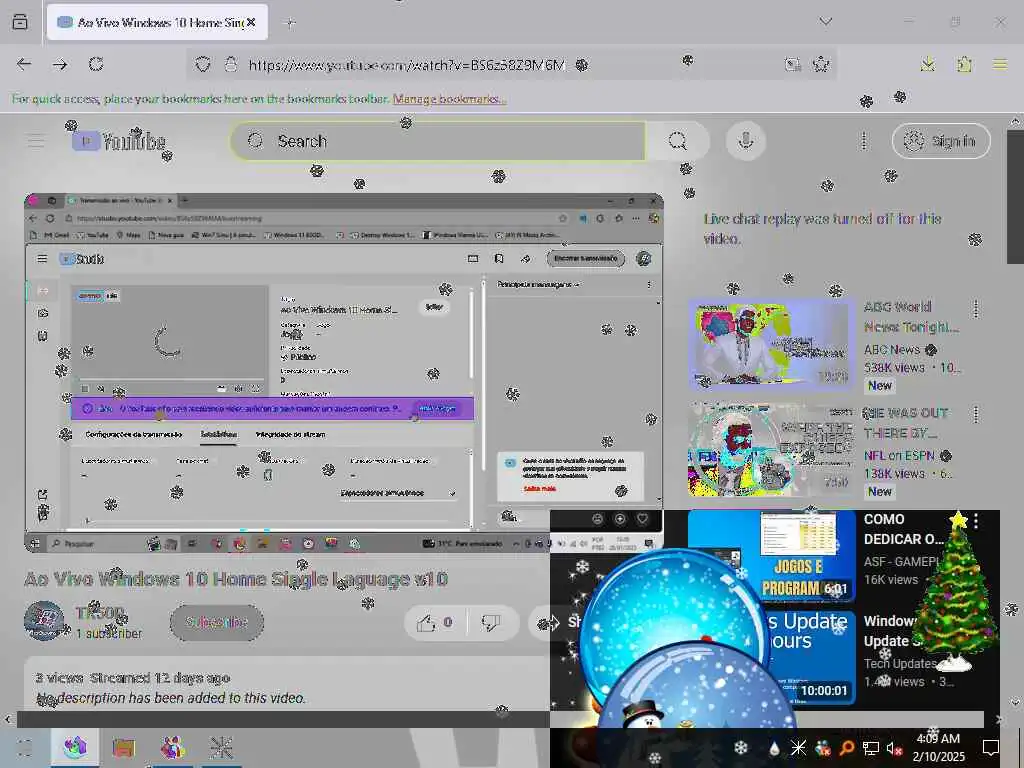Open the NFL on ESPN video thumbnail

point(771,450)
